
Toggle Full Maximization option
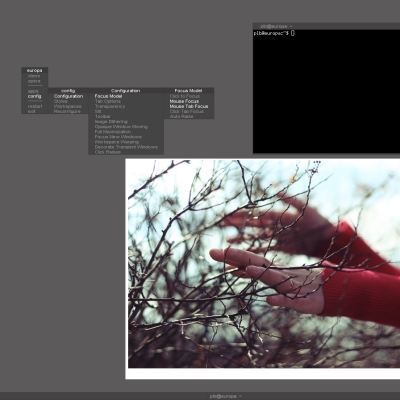126,132
